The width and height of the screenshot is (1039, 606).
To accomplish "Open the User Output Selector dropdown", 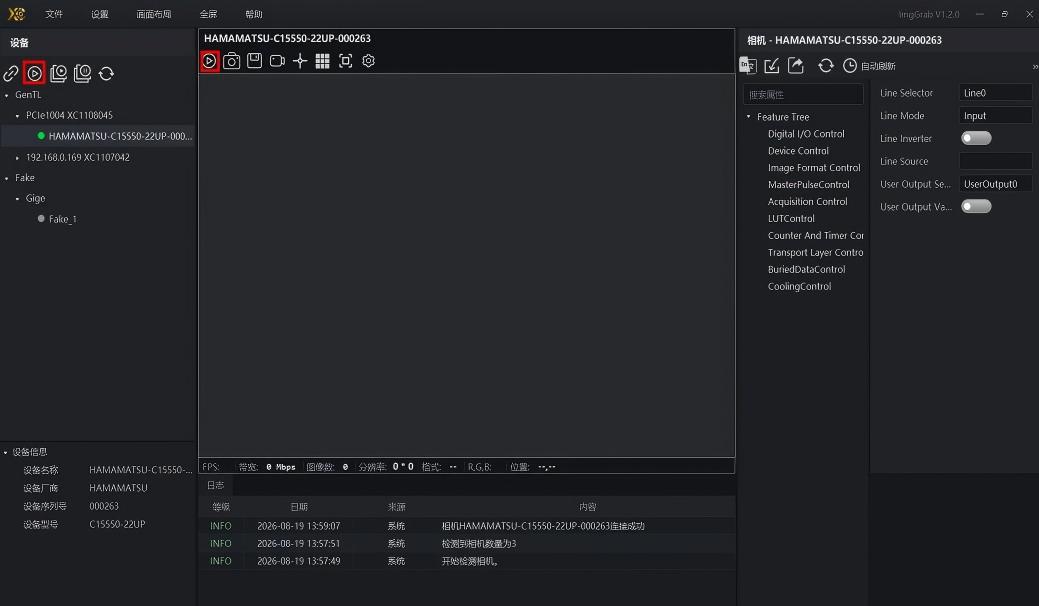I will click(x=995, y=183).
